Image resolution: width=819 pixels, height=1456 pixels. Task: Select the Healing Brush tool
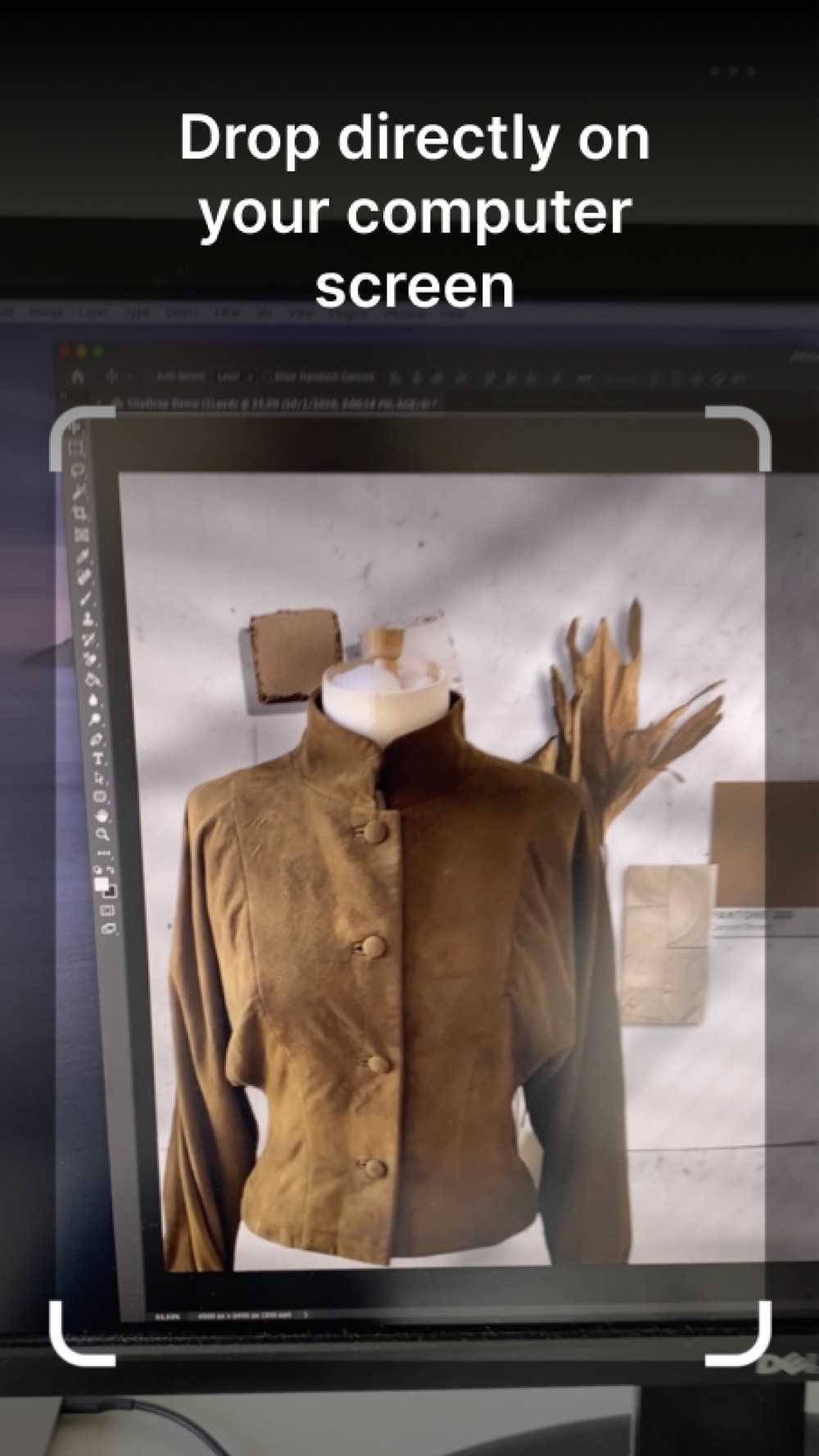(x=84, y=577)
